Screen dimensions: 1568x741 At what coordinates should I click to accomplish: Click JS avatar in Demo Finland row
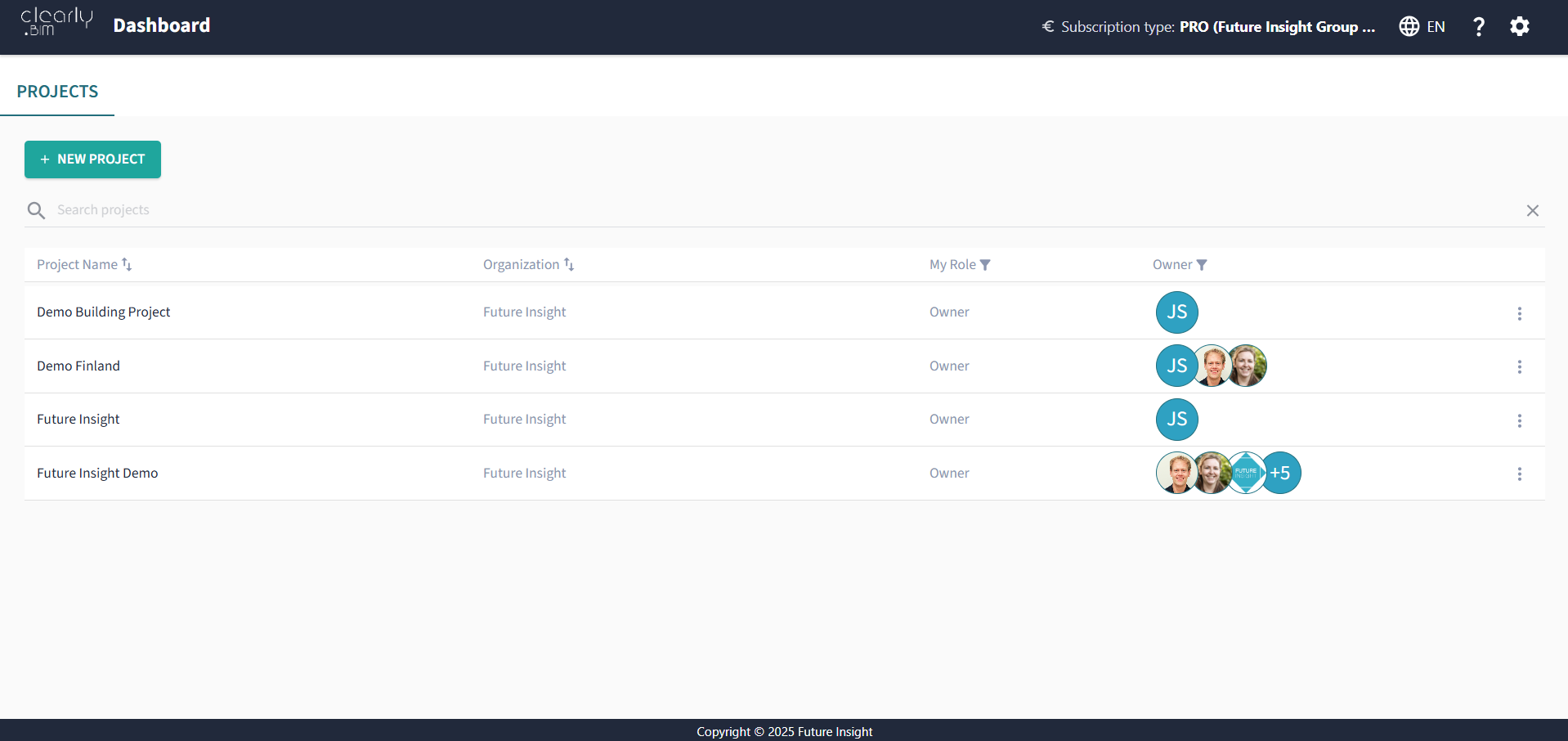tap(1176, 366)
